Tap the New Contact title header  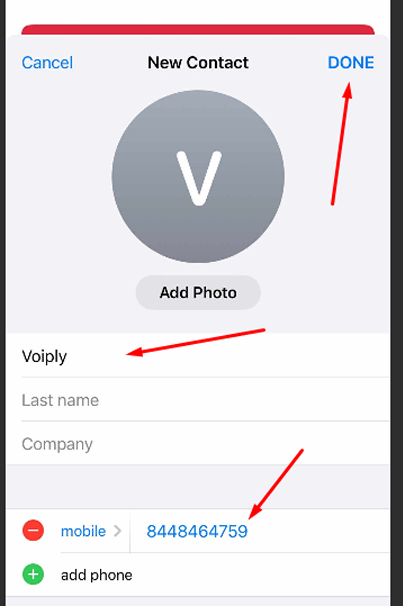pyautogui.click(x=198, y=63)
